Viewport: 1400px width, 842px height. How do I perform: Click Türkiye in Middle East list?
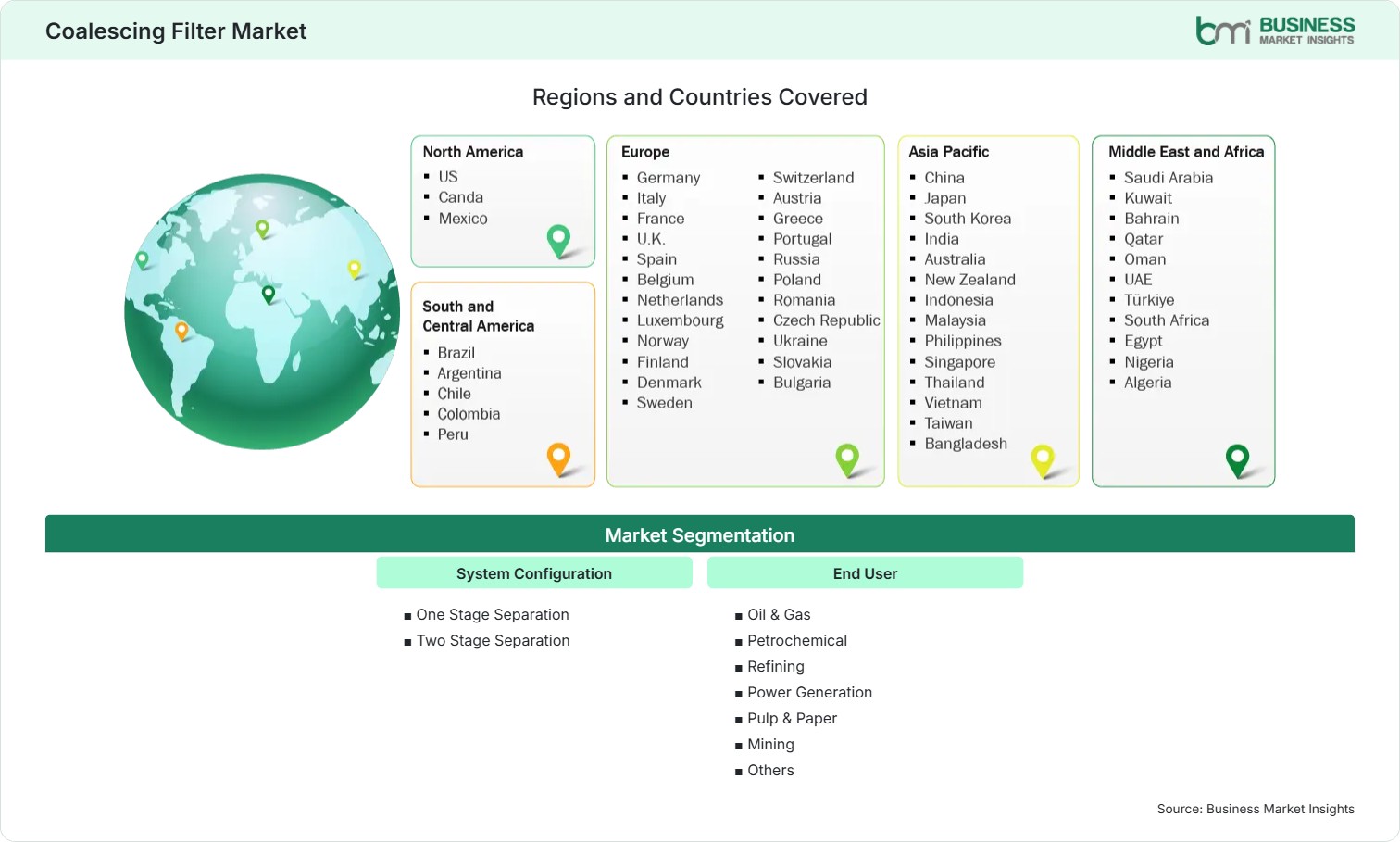tap(1149, 300)
